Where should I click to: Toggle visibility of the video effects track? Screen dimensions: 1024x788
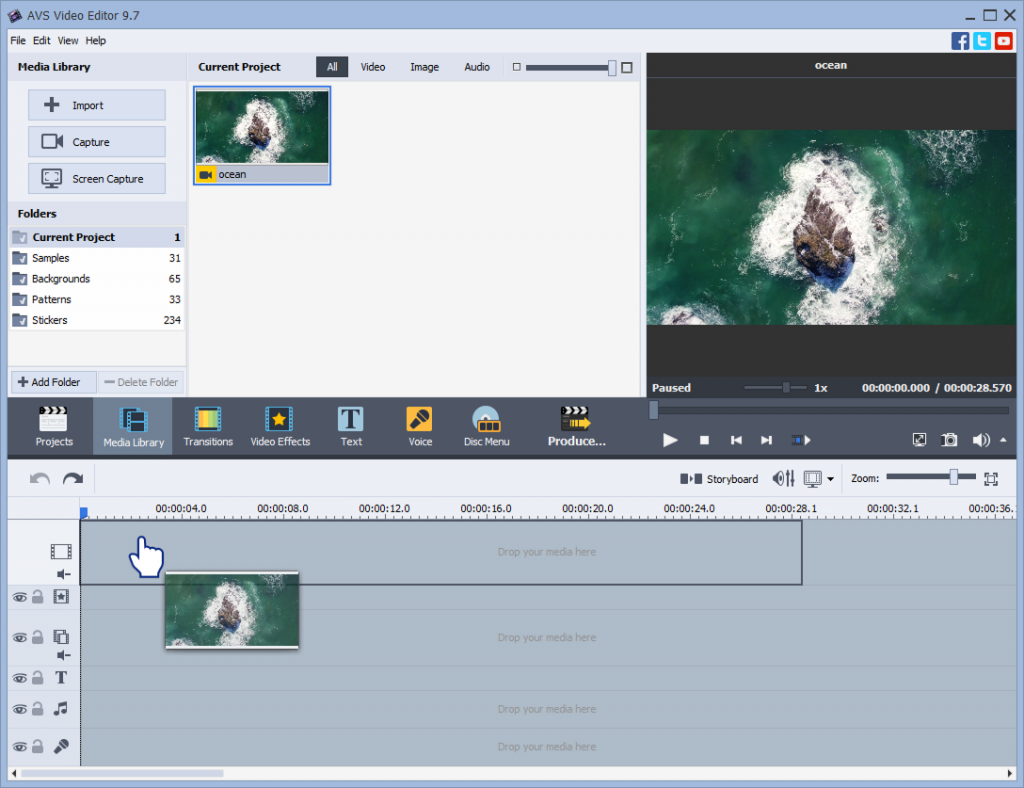click(x=19, y=597)
